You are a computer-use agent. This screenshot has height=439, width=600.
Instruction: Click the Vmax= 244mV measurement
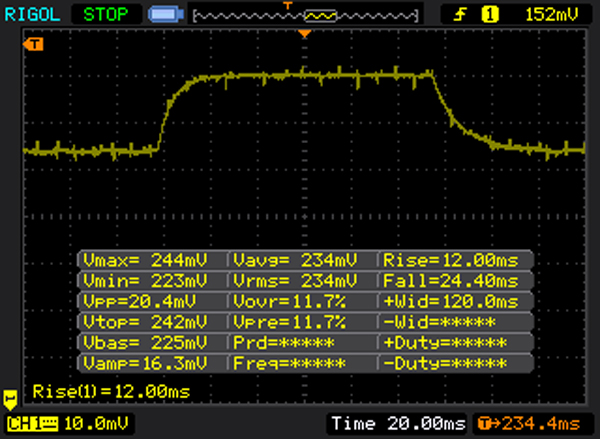(145, 260)
